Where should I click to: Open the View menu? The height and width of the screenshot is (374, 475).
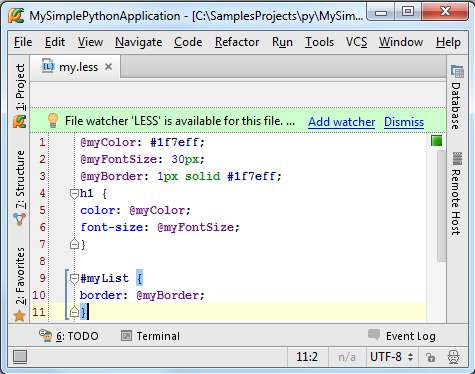[90, 42]
